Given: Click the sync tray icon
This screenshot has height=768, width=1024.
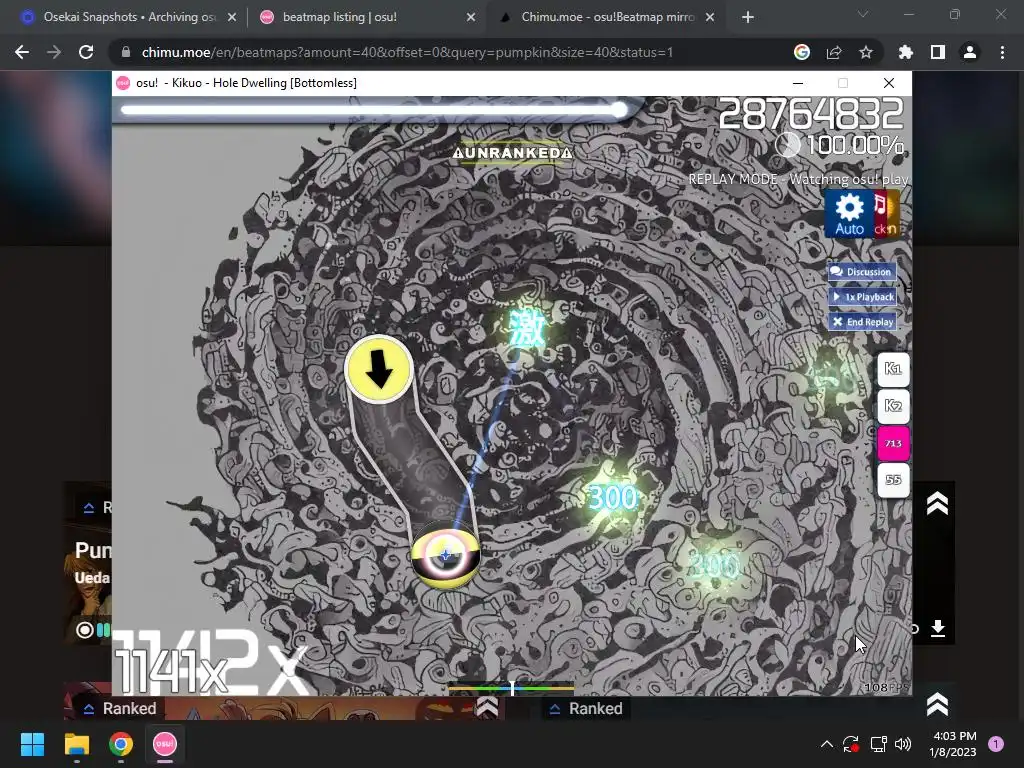Looking at the screenshot, I should point(850,744).
